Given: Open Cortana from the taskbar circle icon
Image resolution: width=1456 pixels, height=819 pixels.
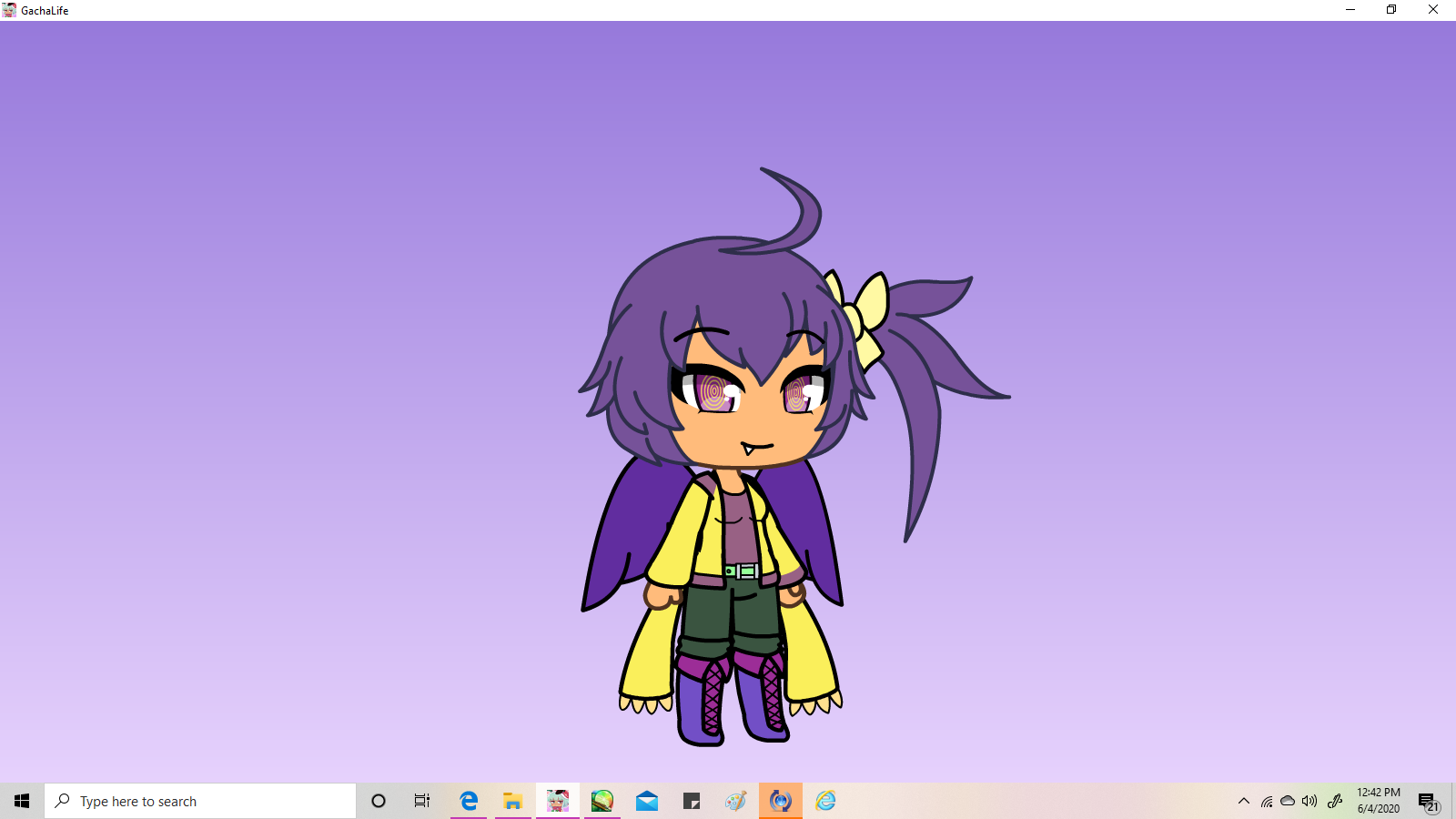Looking at the screenshot, I should pyautogui.click(x=379, y=801).
